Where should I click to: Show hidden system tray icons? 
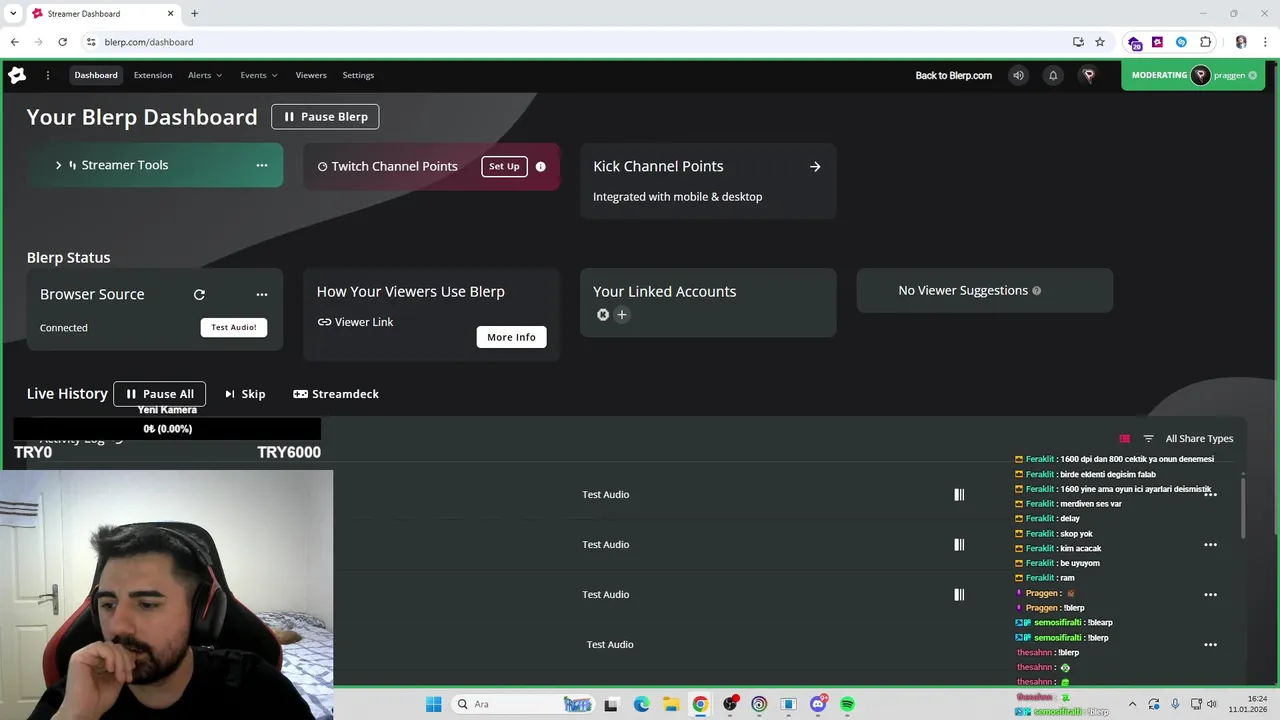1132,704
